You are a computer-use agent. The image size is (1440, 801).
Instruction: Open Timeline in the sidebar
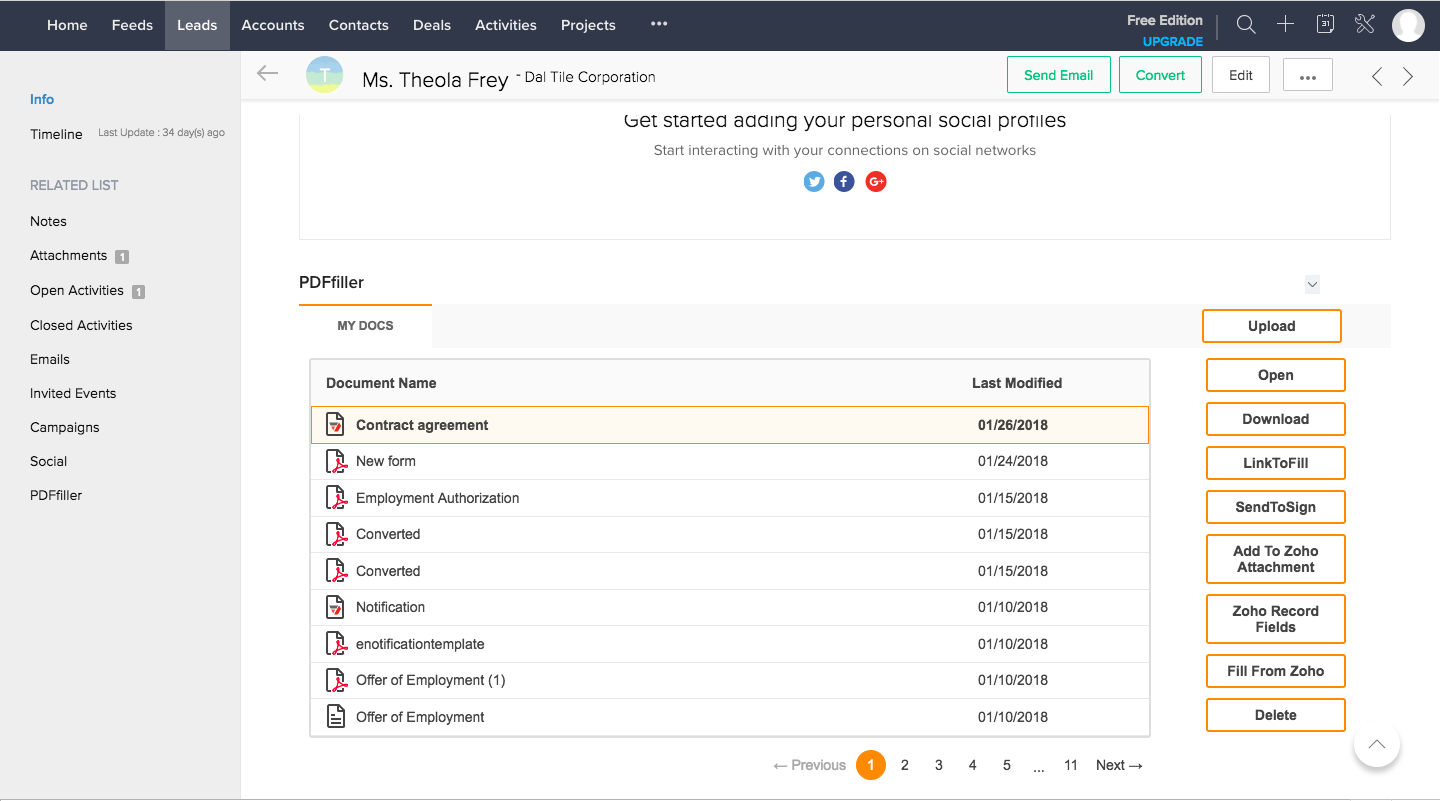point(56,134)
